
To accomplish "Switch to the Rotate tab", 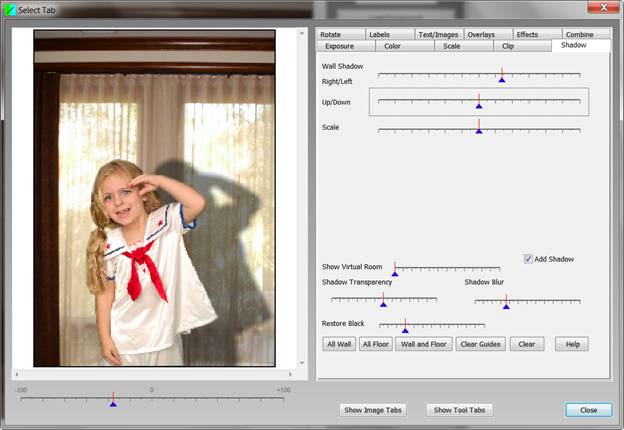I will coord(331,34).
